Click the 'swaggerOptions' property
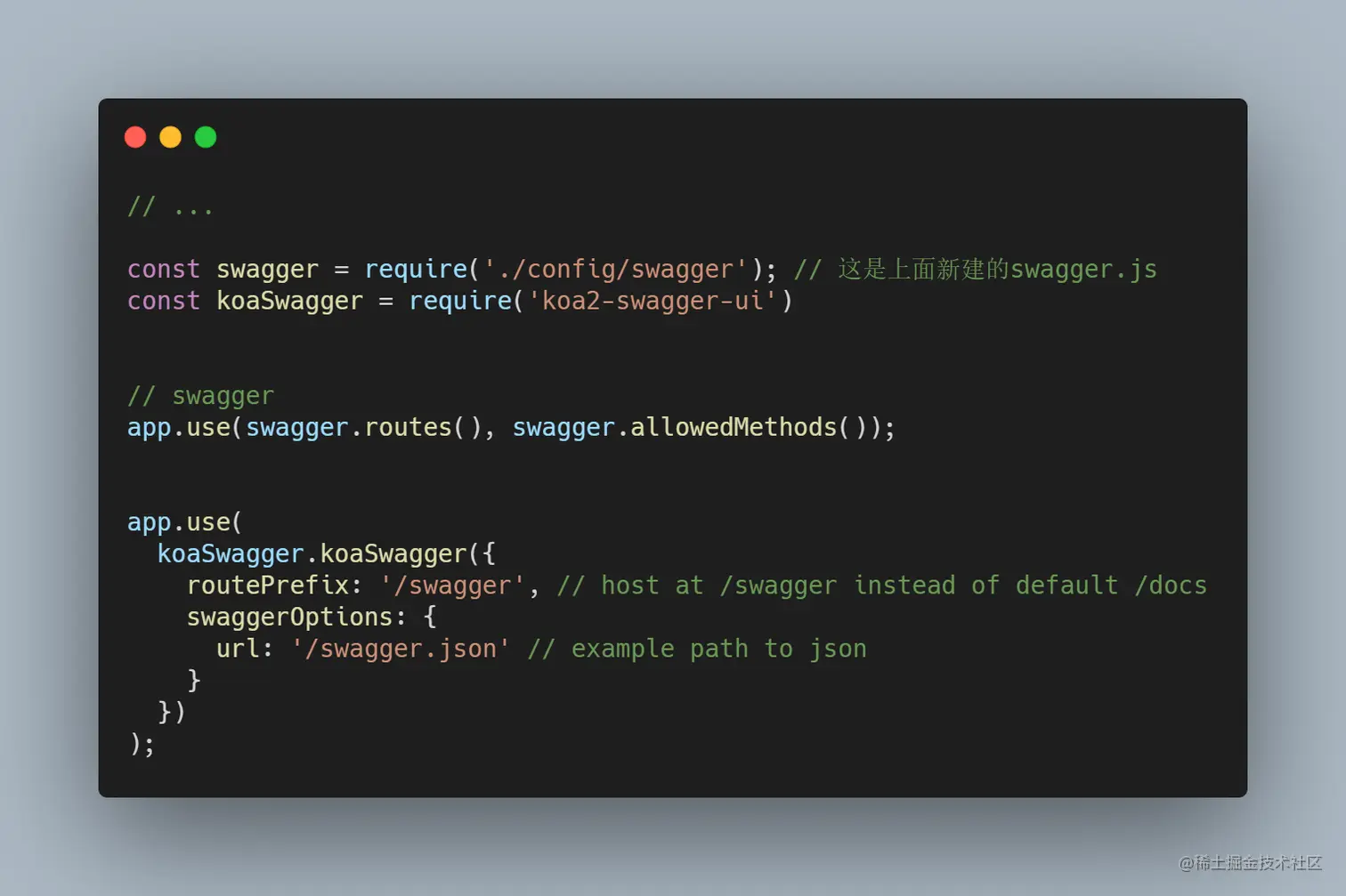The image size is (1346, 896). pos(289,617)
